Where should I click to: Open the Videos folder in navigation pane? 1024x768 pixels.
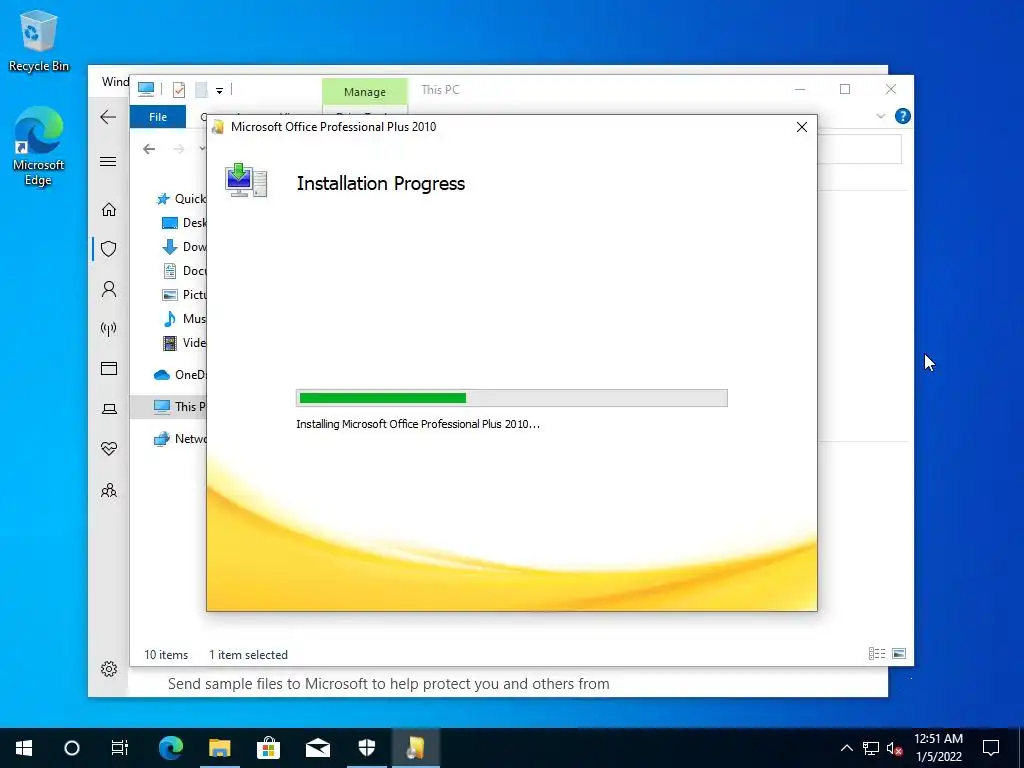(184, 343)
